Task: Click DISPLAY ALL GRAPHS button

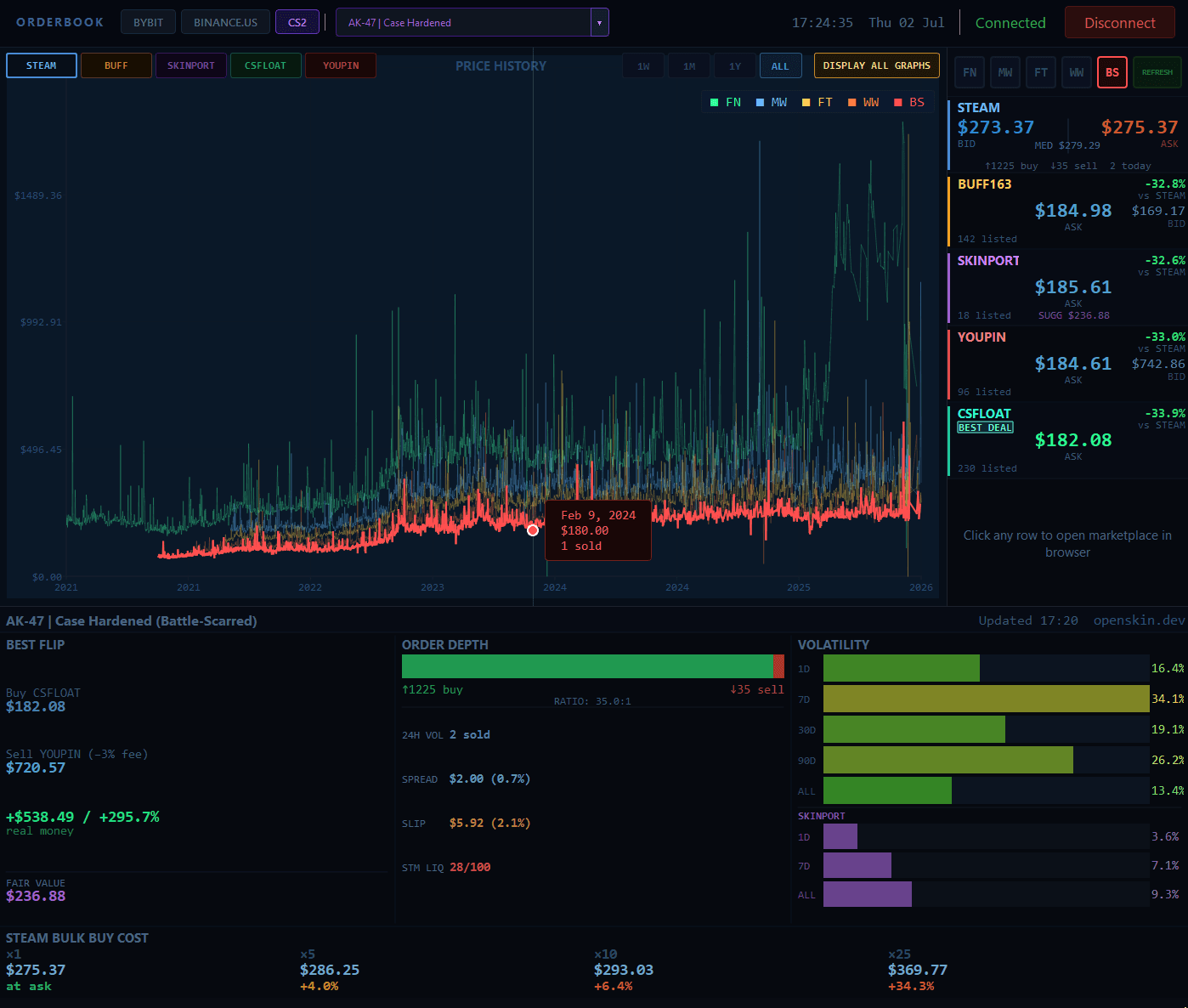Action: tap(877, 65)
